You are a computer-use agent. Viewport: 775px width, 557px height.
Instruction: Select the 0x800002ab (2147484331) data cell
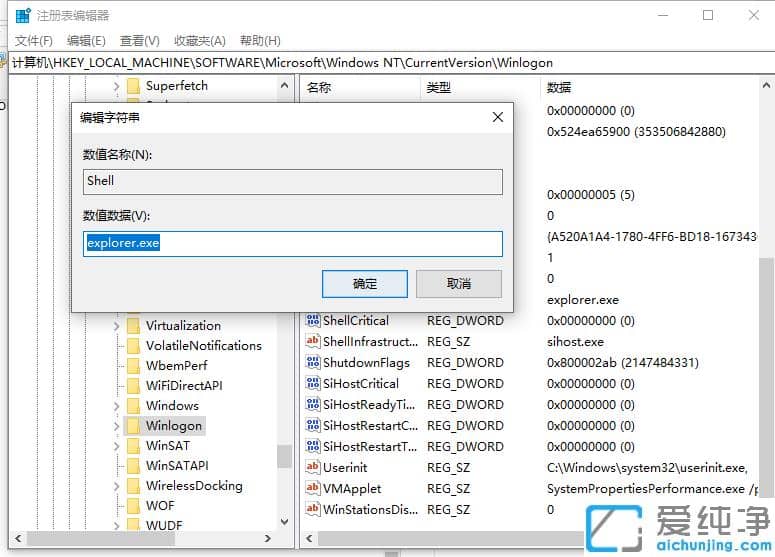click(x=623, y=363)
